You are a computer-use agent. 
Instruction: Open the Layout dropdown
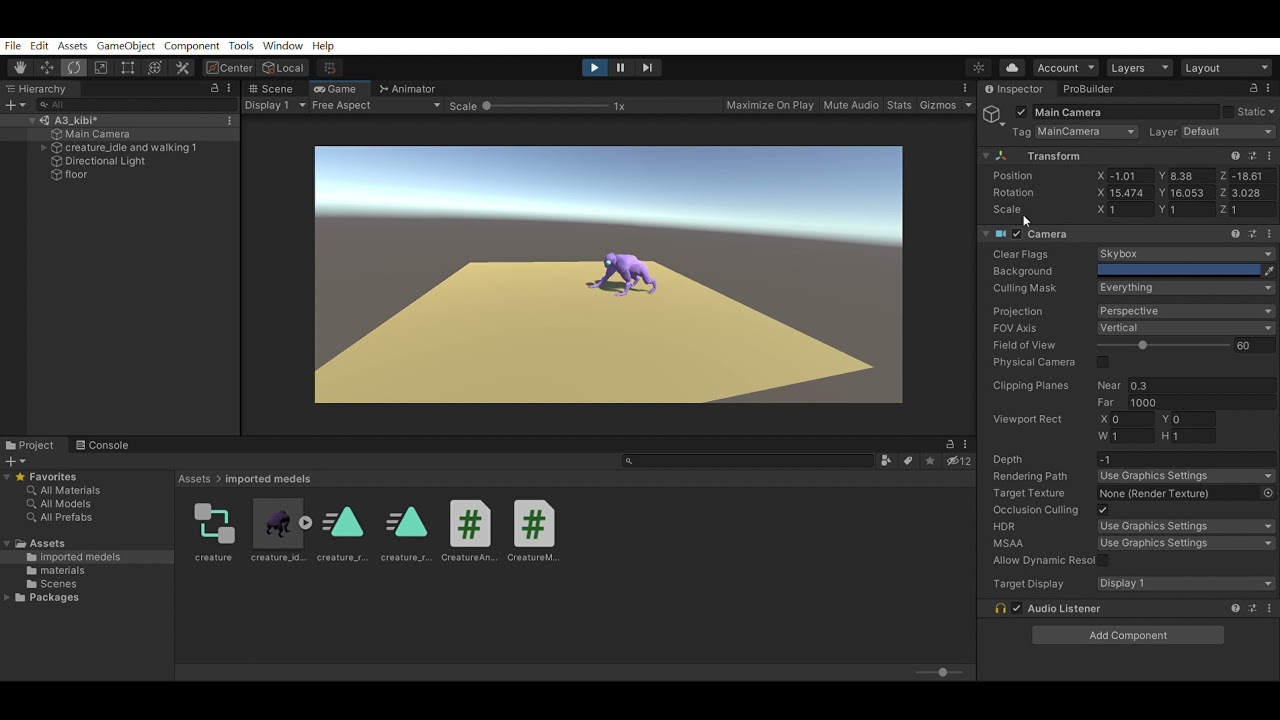click(1226, 68)
